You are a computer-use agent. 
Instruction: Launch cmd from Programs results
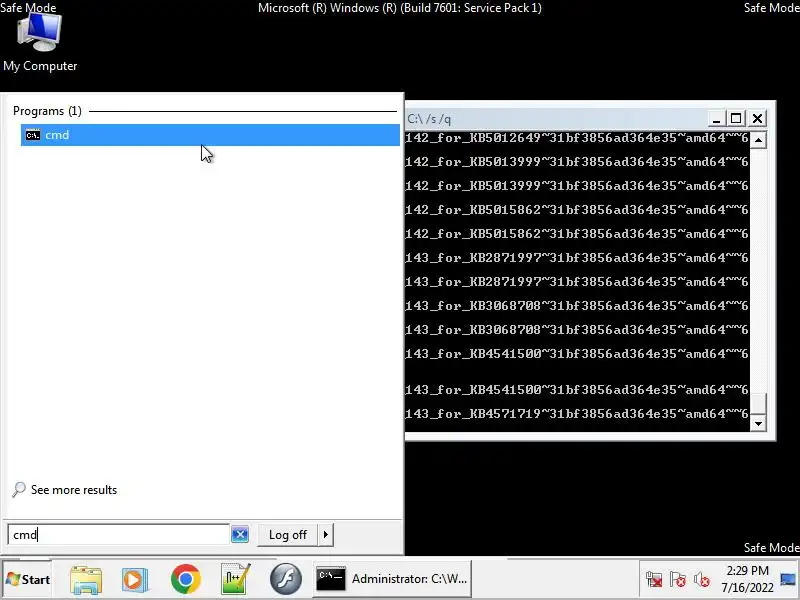point(210,135)
